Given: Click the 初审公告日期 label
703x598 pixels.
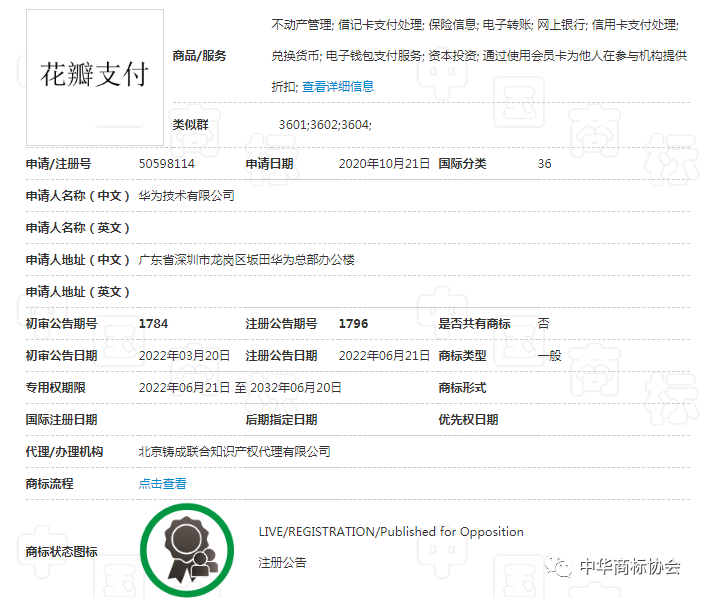Looking at the screenshot, I should pyautogui.click(x=61, y=355).
